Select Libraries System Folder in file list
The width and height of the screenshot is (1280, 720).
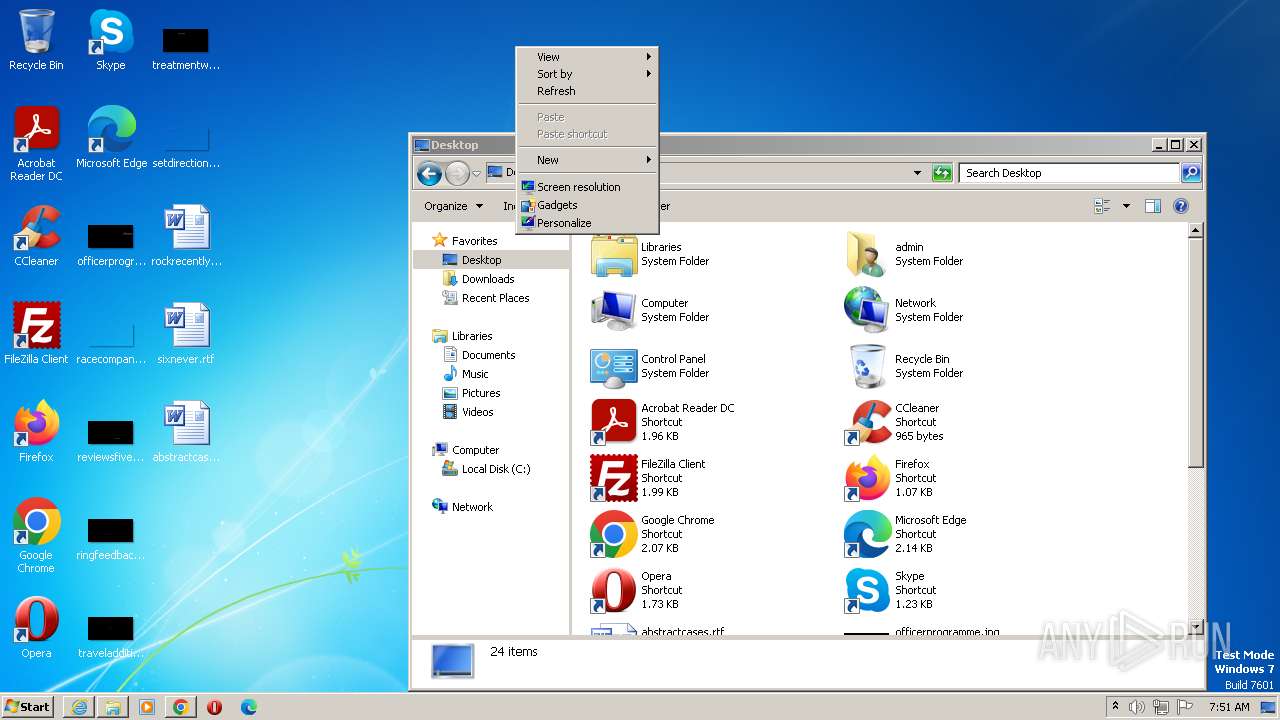[x=650, y=254]
